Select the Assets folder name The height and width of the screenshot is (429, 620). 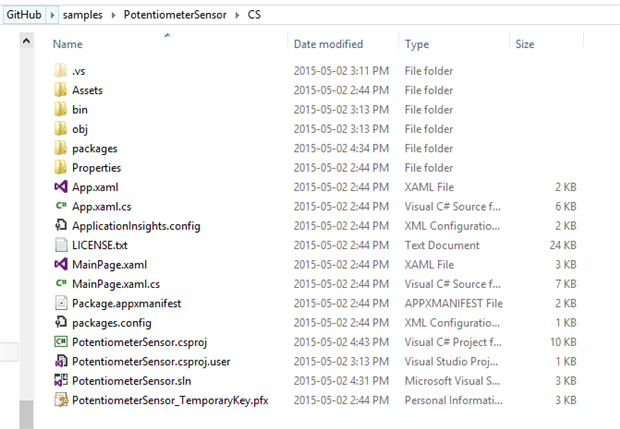[x=87, y=90]
